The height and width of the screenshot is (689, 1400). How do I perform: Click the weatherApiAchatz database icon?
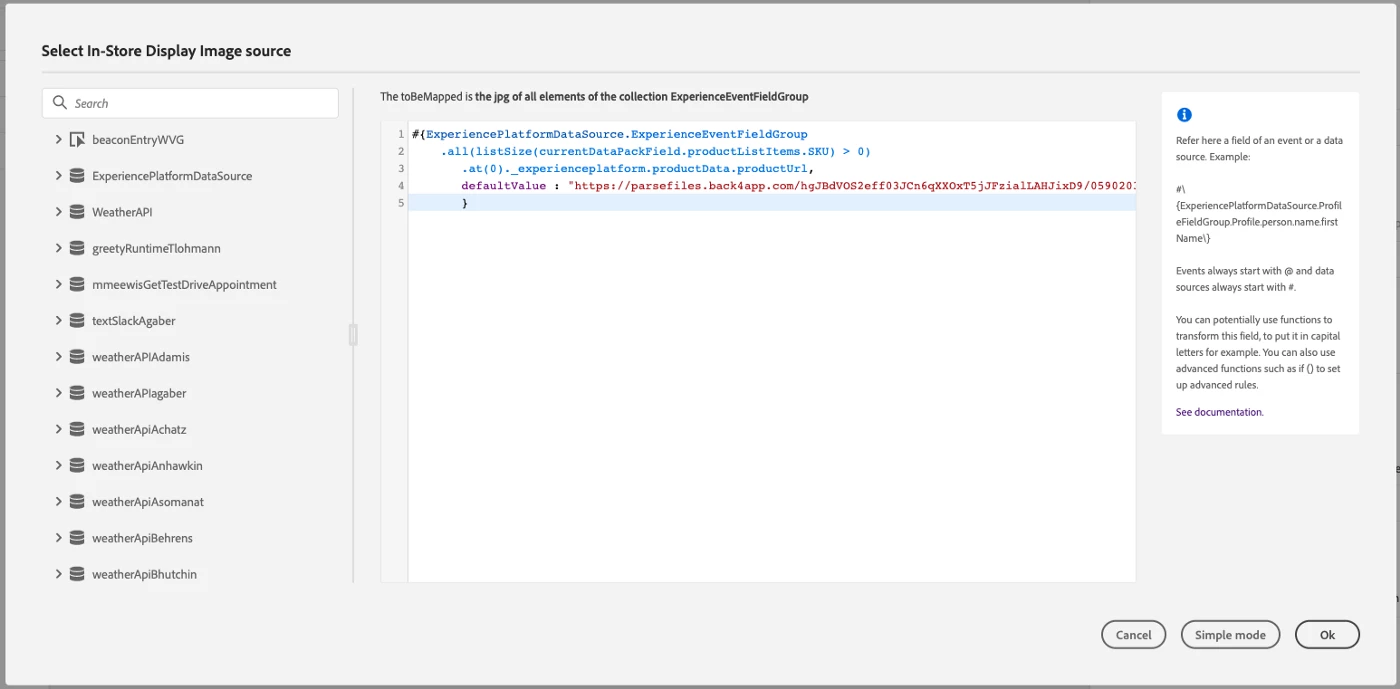coord(77,430)
